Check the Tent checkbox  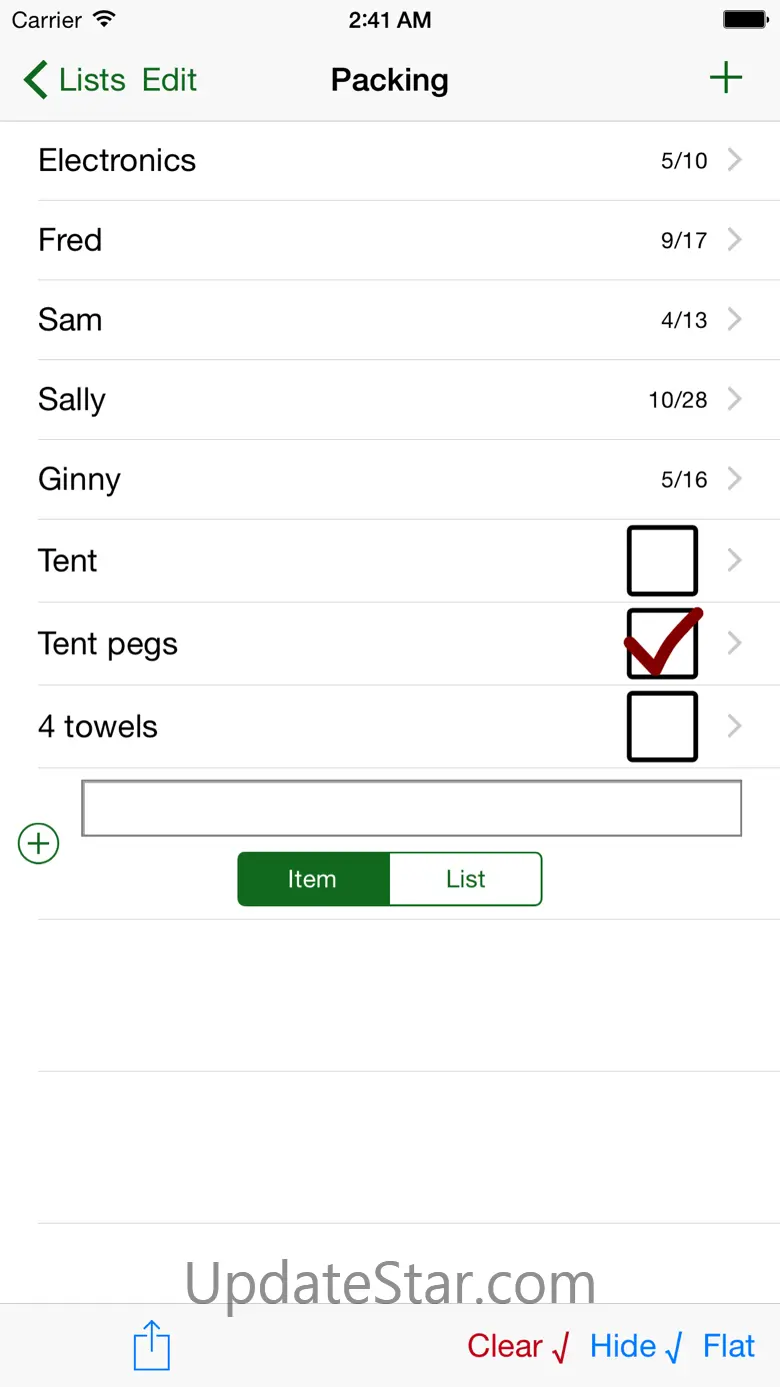662,561
